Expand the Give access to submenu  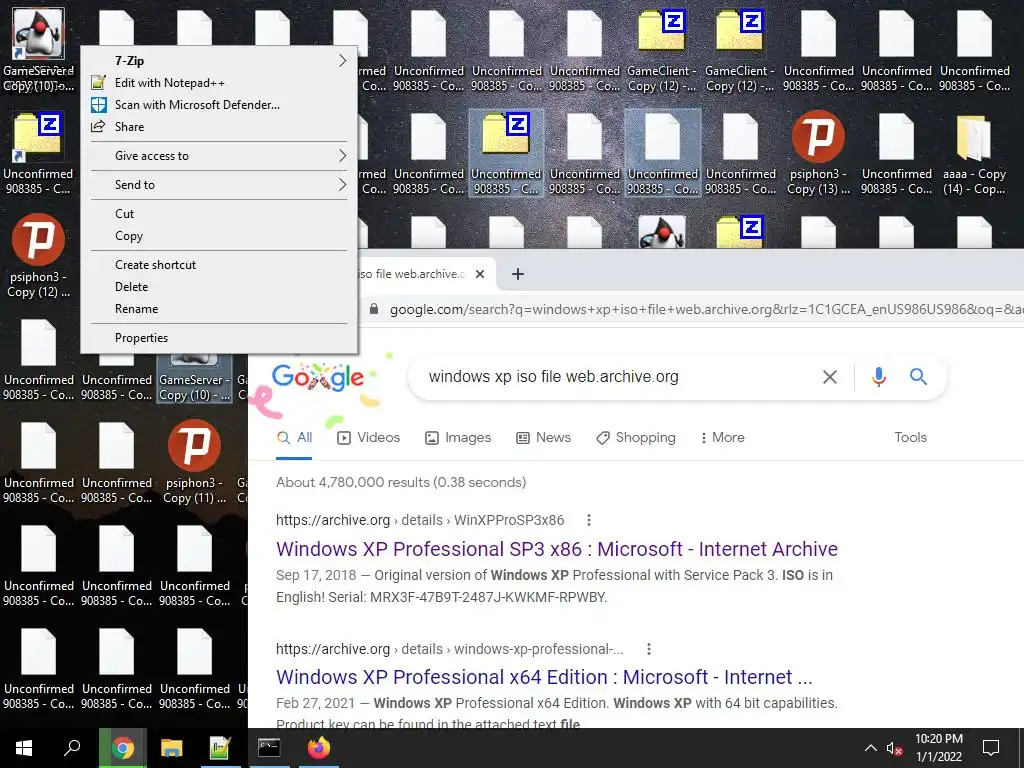pos(219,156)
